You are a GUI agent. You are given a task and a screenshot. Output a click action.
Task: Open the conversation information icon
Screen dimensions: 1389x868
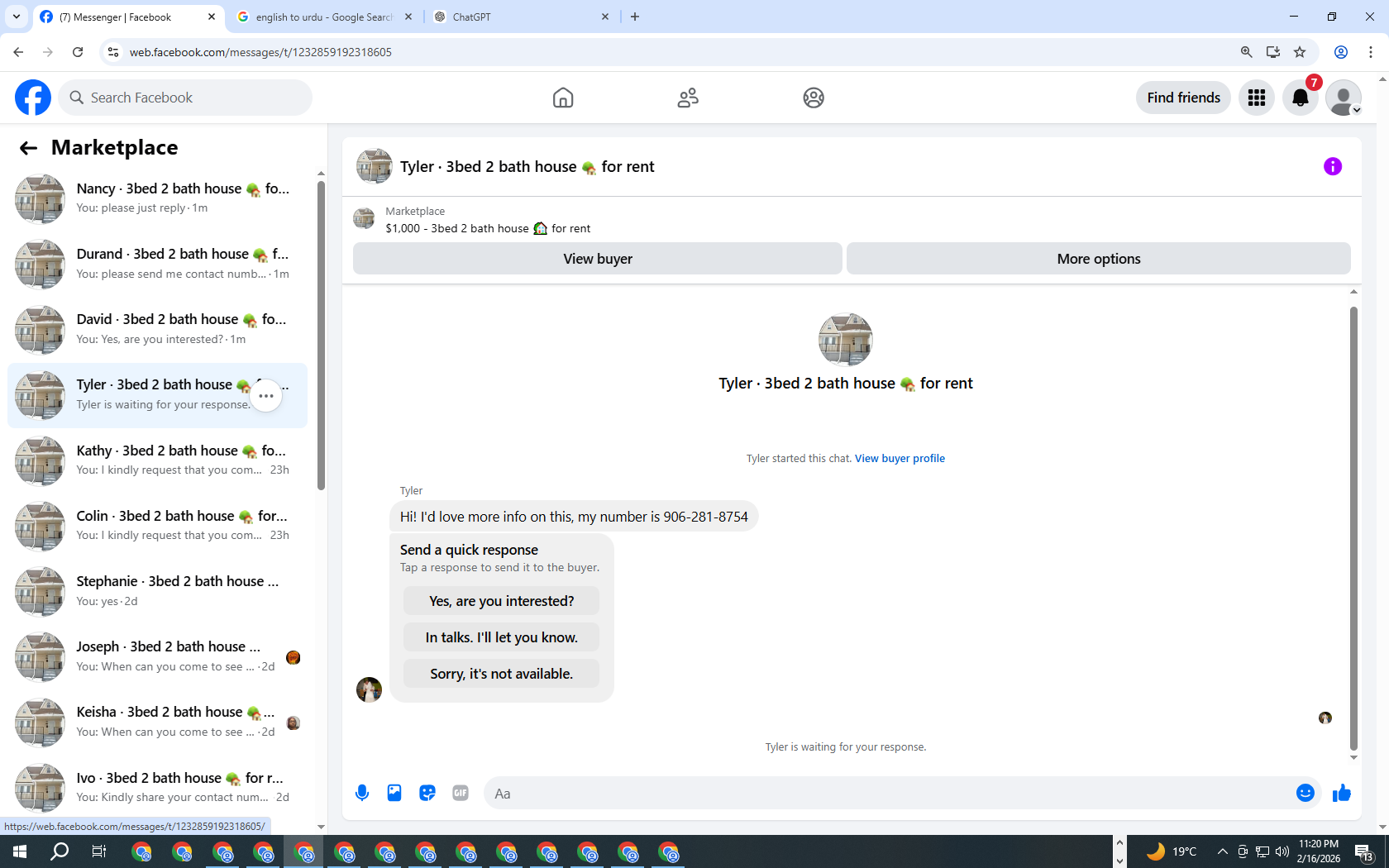[x=1333, y=166]
